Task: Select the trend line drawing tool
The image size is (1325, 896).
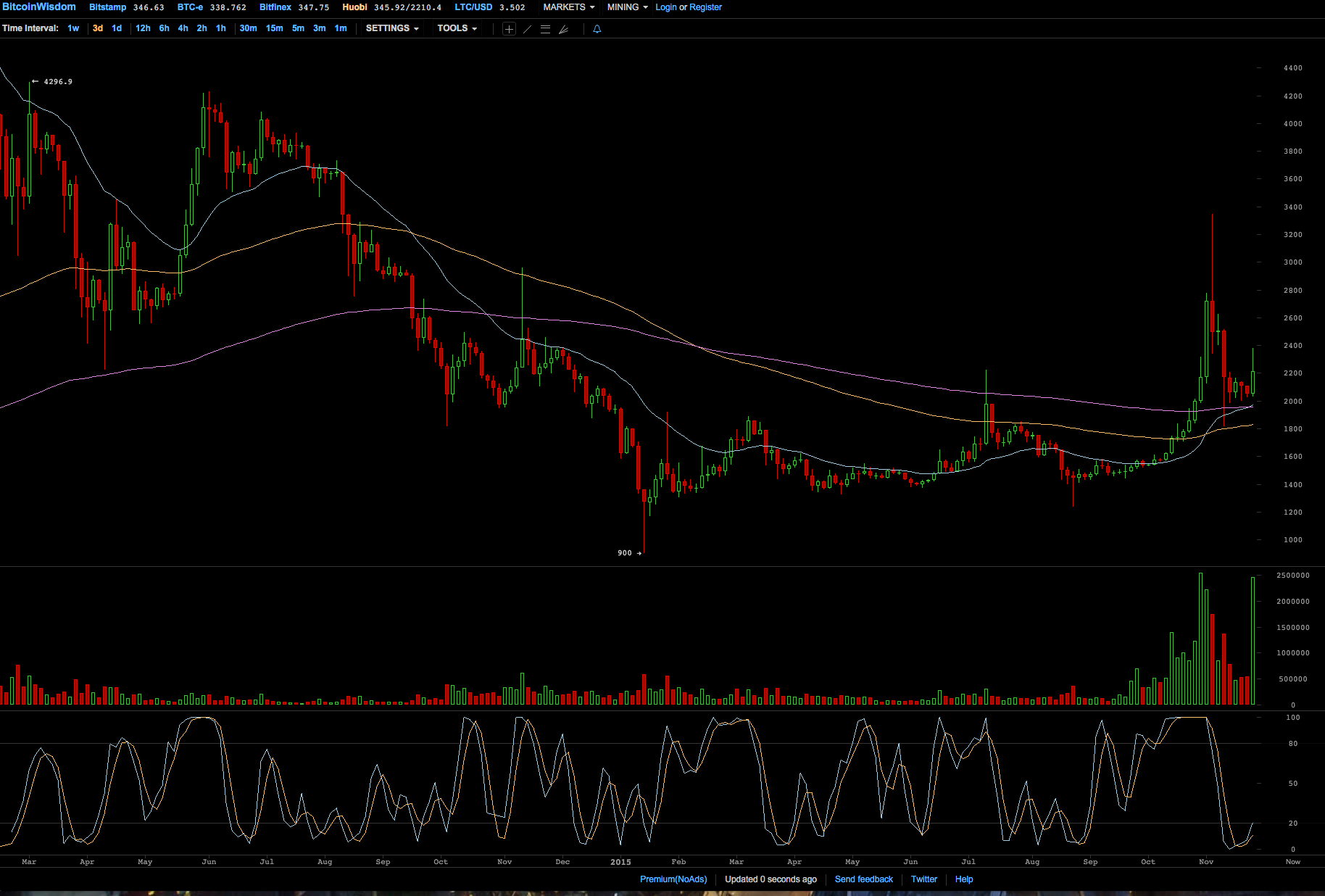Action: [x=527, y=29]
